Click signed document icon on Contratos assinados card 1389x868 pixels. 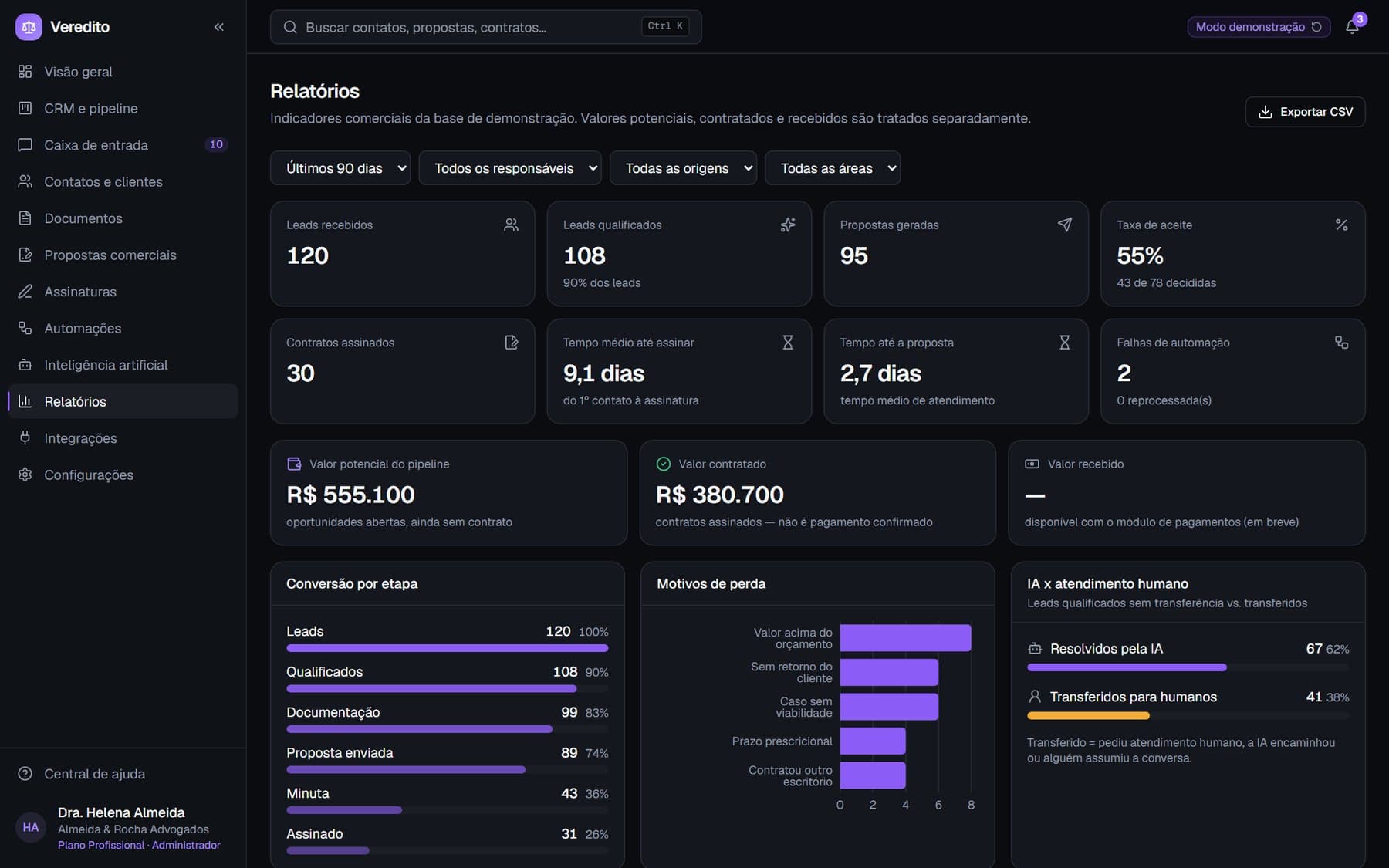[511, 343]
